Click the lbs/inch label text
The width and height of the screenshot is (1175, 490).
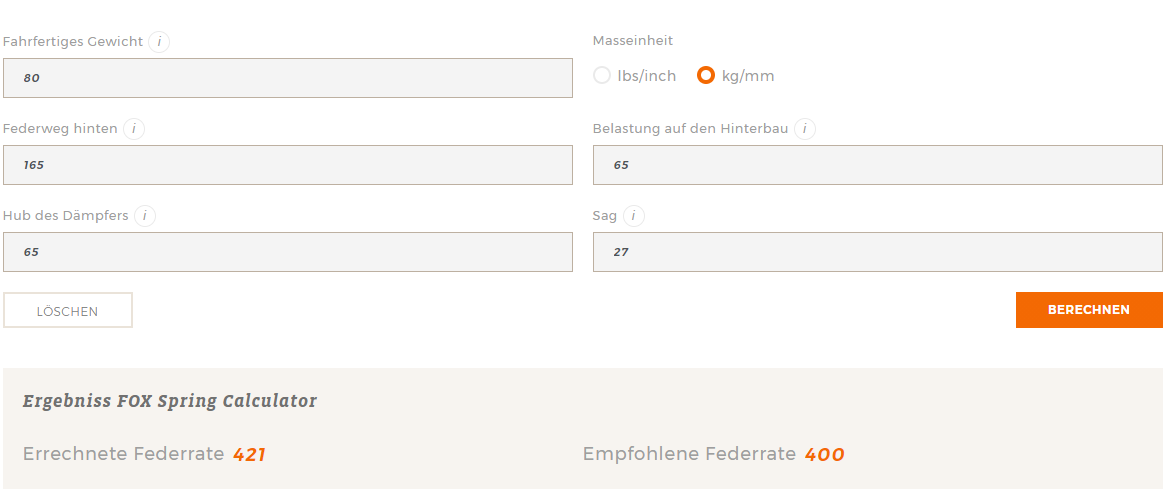647,76
